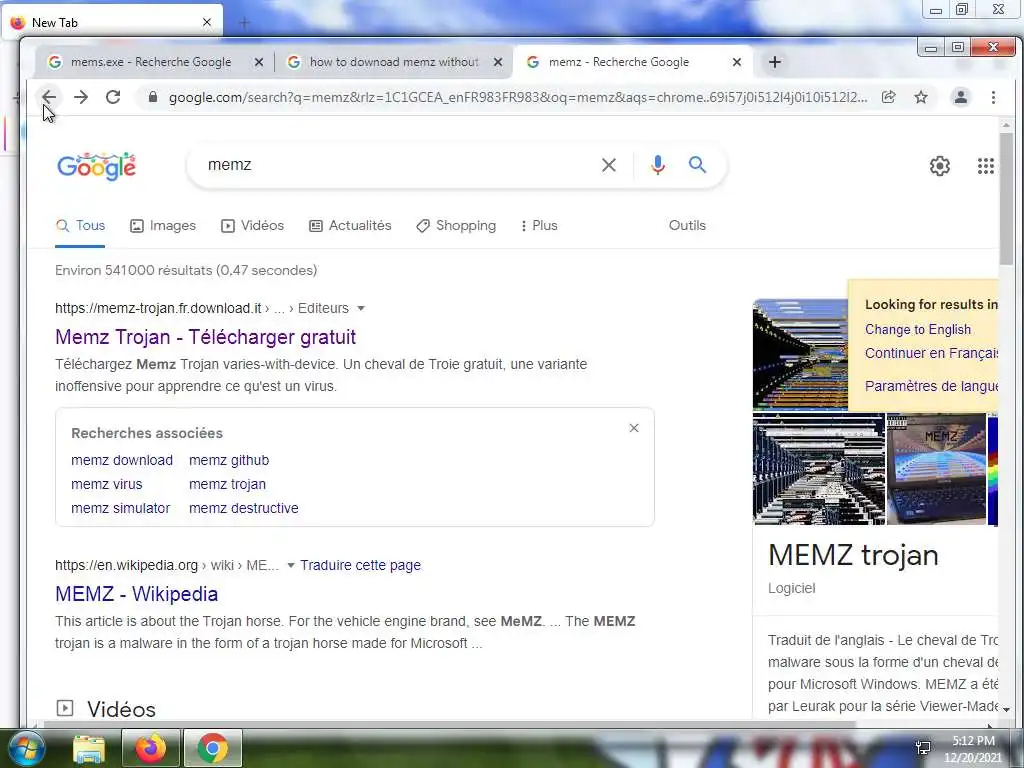Open the Windows Start orb

[x=26, y=748]
